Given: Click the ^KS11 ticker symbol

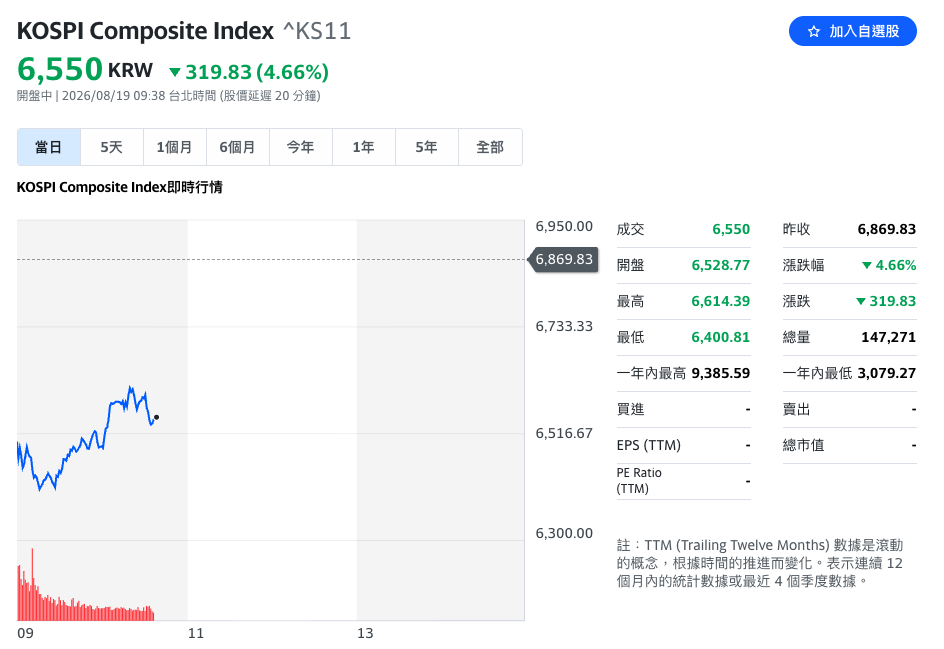Looking at the screenshot, I should point(317,31).
